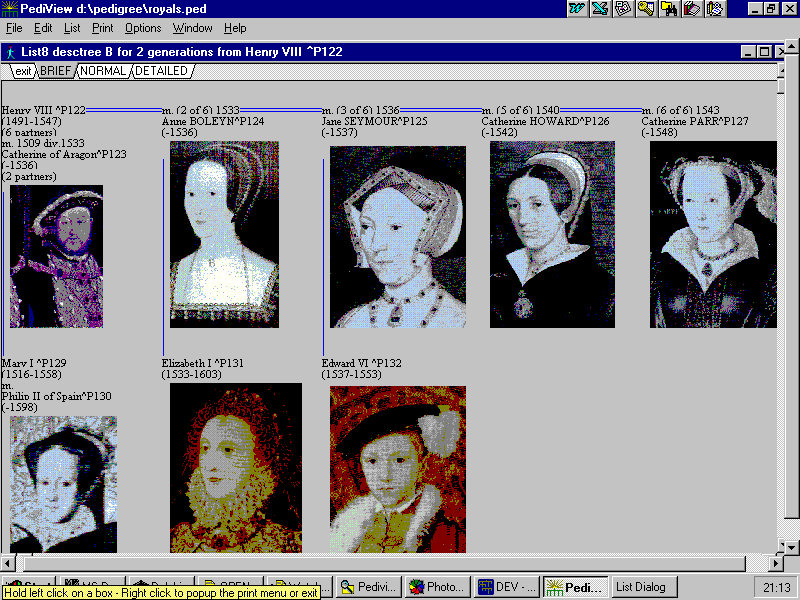
Task: Open the Window menu
Action: click(x=192, y=28)
